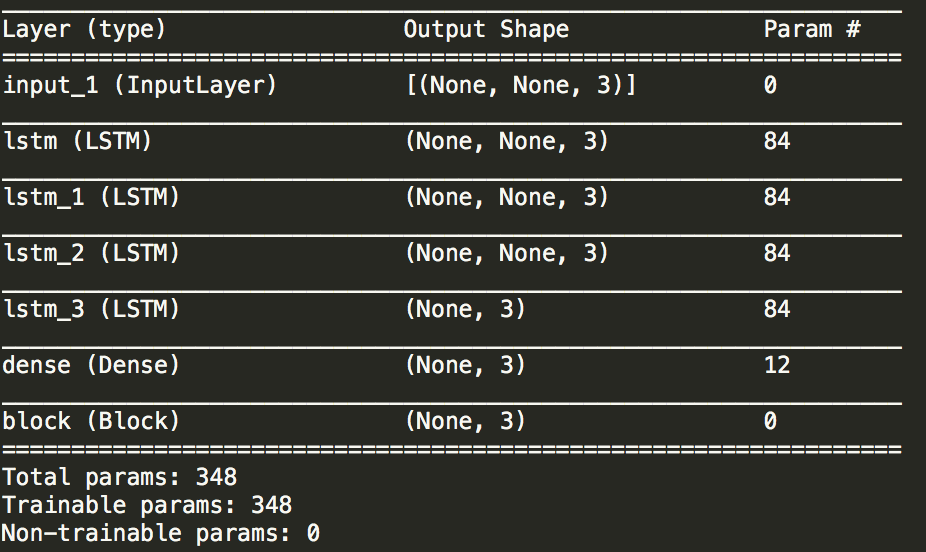Image resolution: width=926 pixels, height=552 pixels.
Task: Click the 0 param count for block layer
Action: click(770, 421)
